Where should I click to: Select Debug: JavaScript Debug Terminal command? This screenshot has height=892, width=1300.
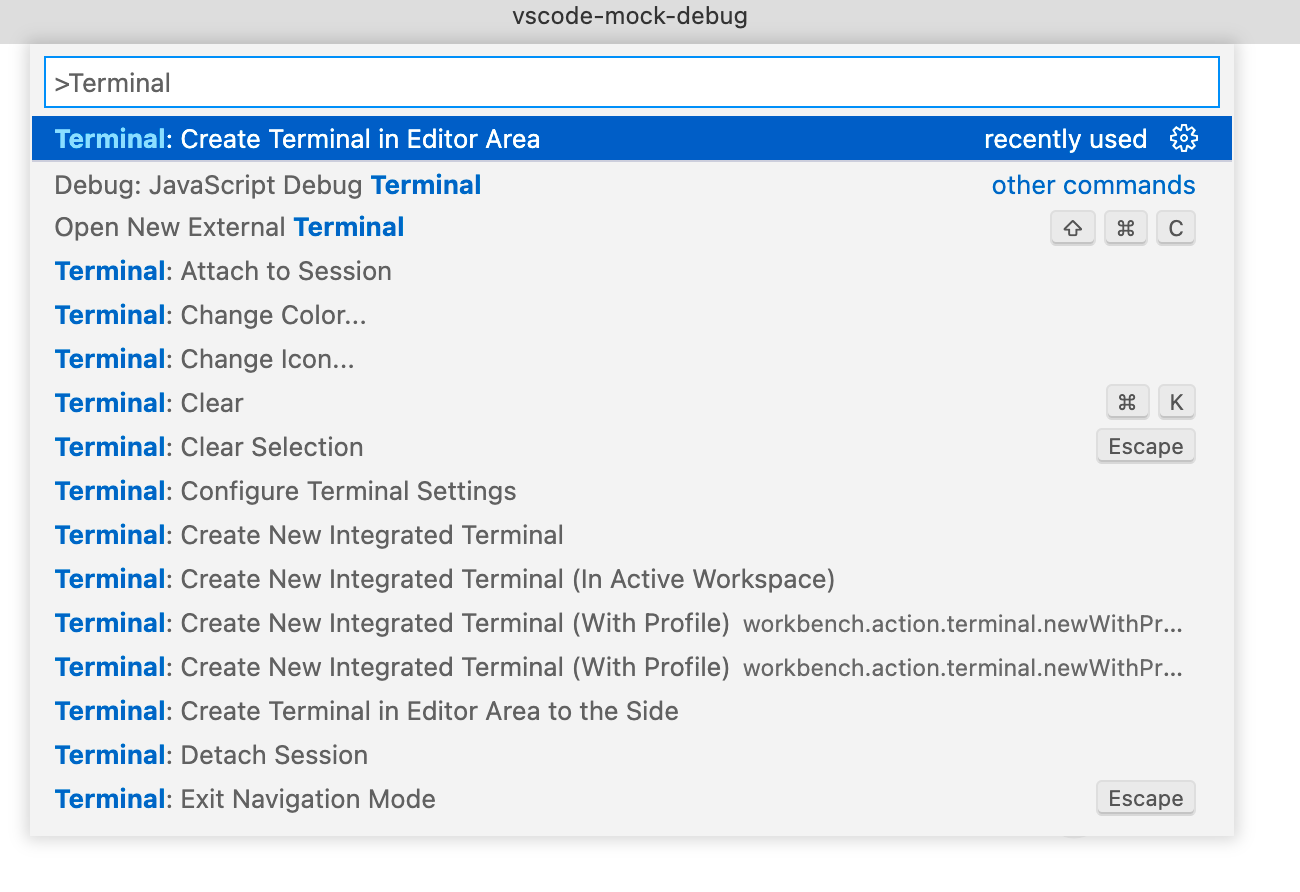tap(267, 184)
